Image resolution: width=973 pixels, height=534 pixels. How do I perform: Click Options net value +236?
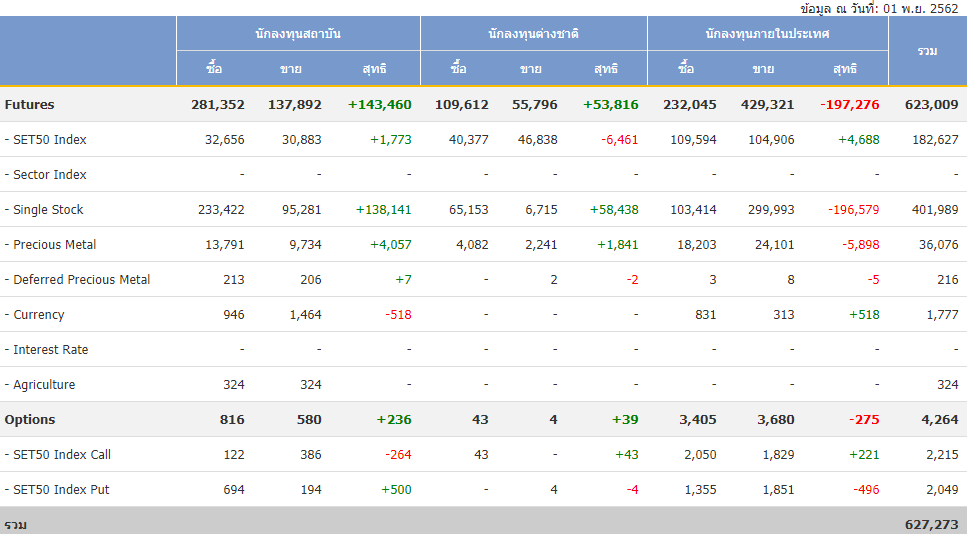(394, 419)
